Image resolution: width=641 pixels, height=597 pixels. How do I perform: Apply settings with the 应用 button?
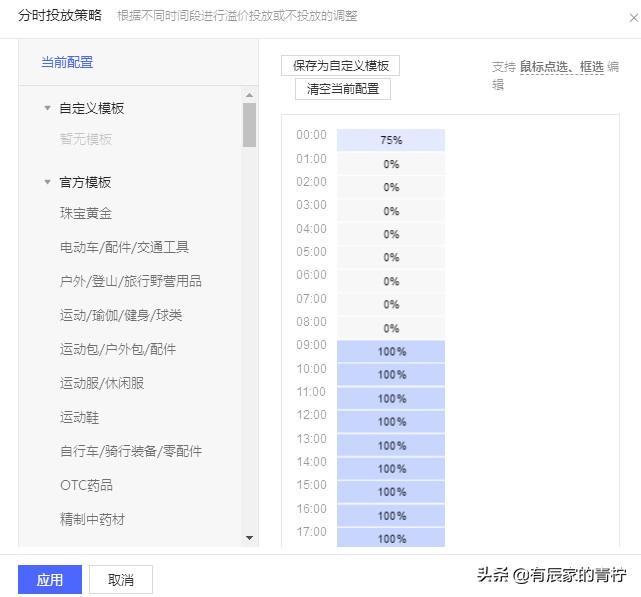pos(50,579)
